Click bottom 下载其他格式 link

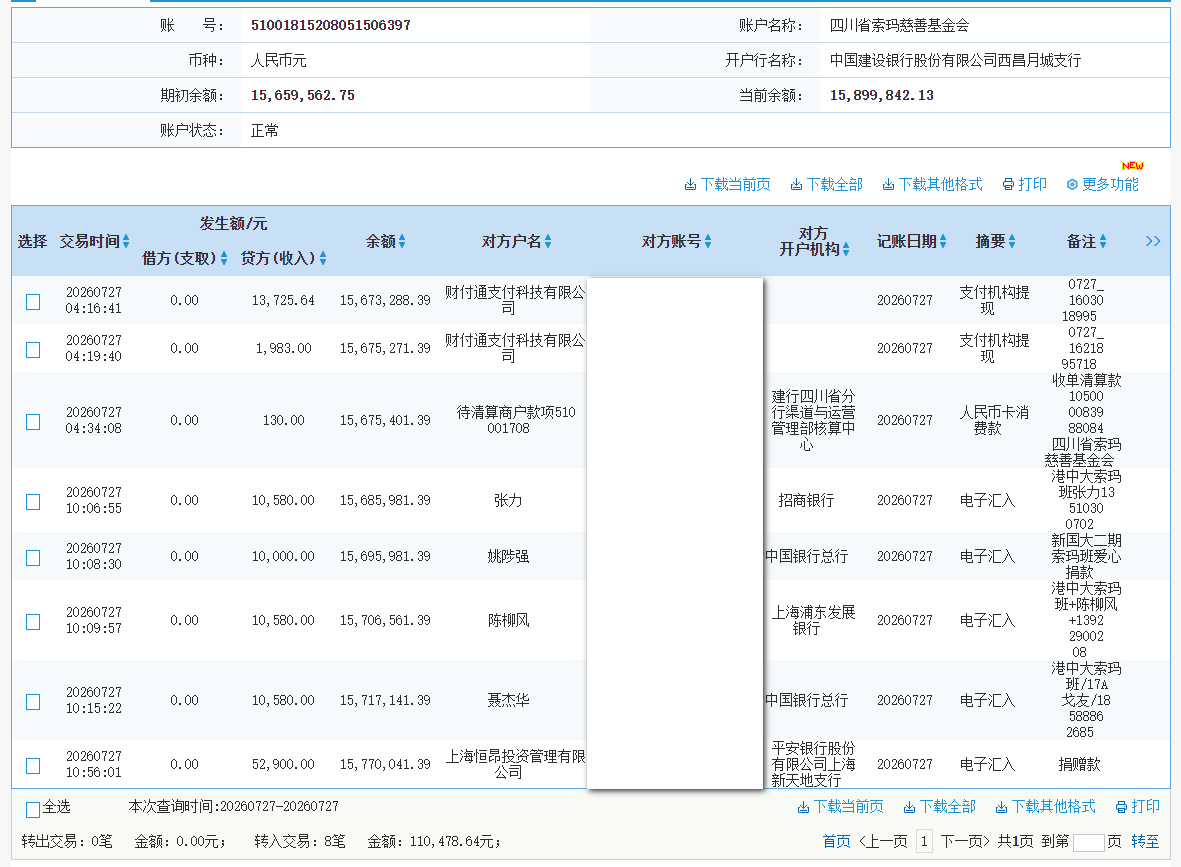[x=1045, y=807]
